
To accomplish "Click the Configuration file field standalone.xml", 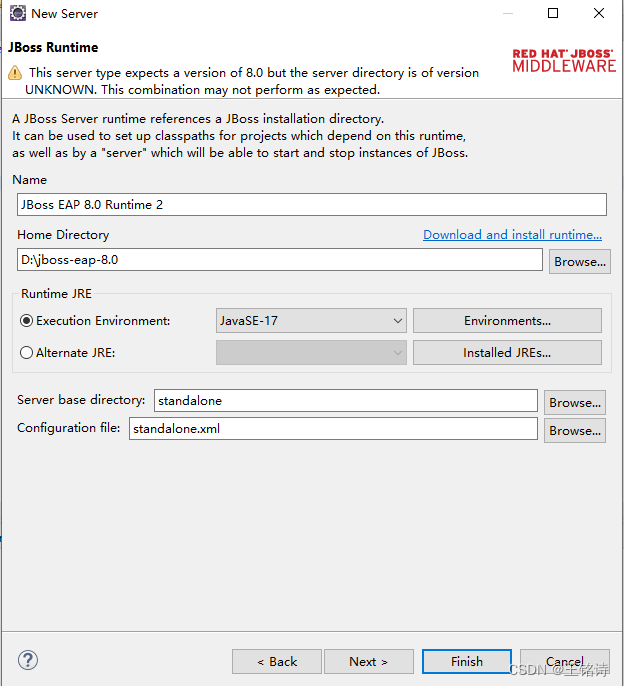I will 333,428.
